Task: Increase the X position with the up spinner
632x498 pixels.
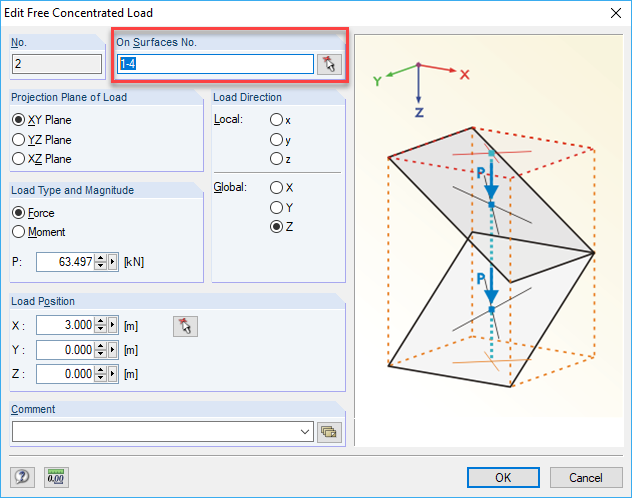Action: [101, 321]
